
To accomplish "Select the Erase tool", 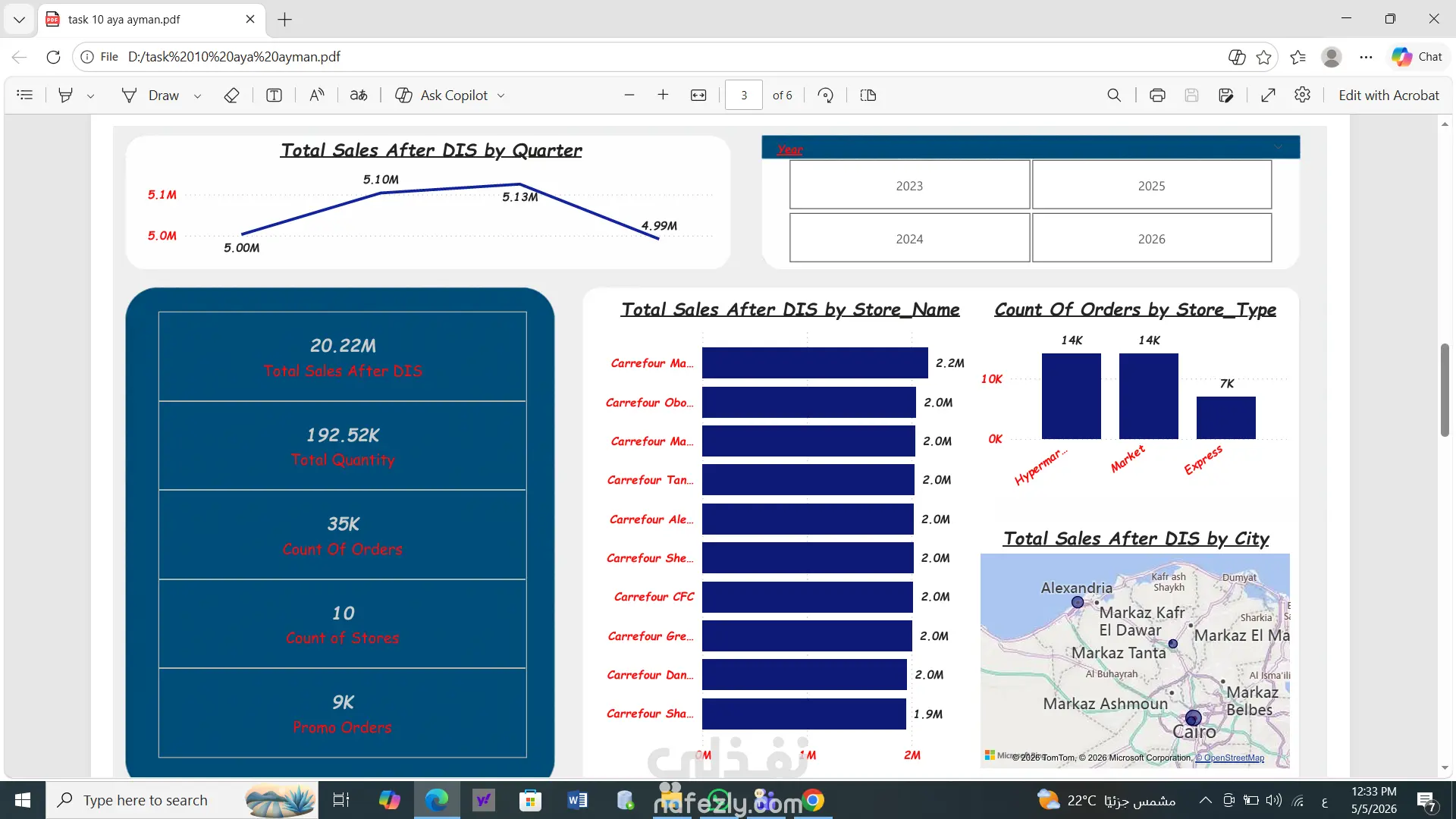I will point(231,95).
